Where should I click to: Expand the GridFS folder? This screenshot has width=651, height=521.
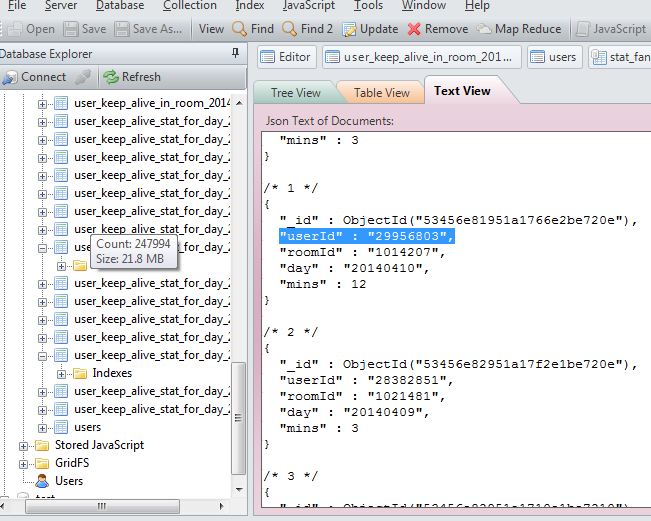[x=23, y=464]
